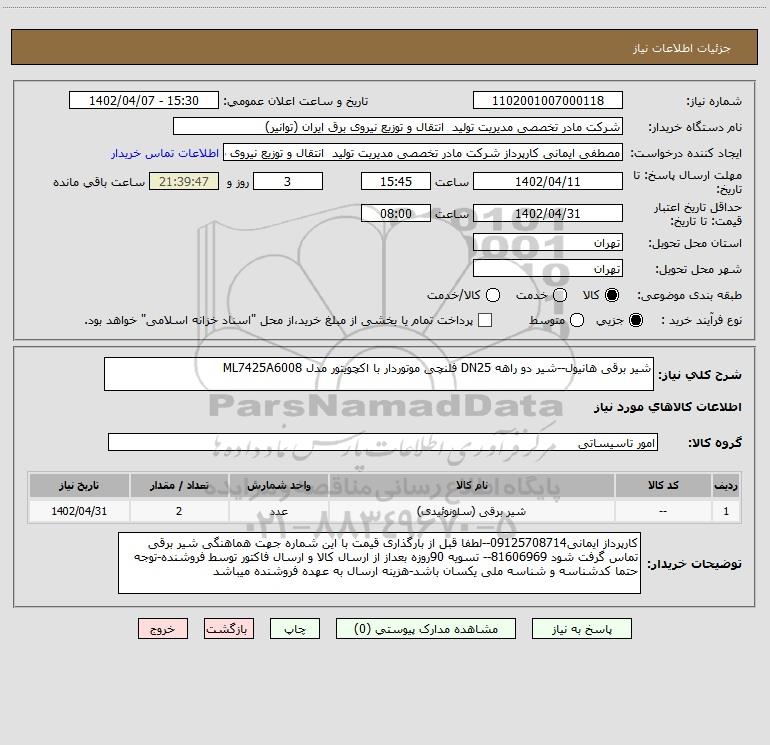Click the item name شیر برقی (سلونوئیدی)
770x745 pixels.
point(471,511)
